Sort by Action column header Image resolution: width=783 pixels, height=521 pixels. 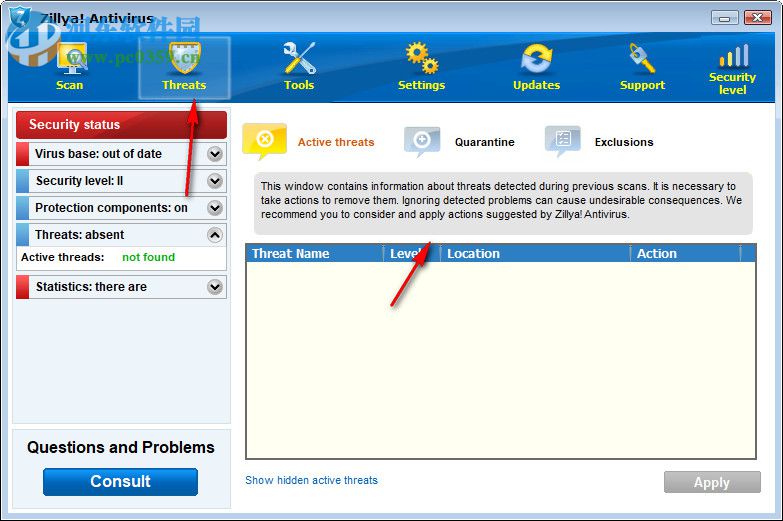pos(685,253)
